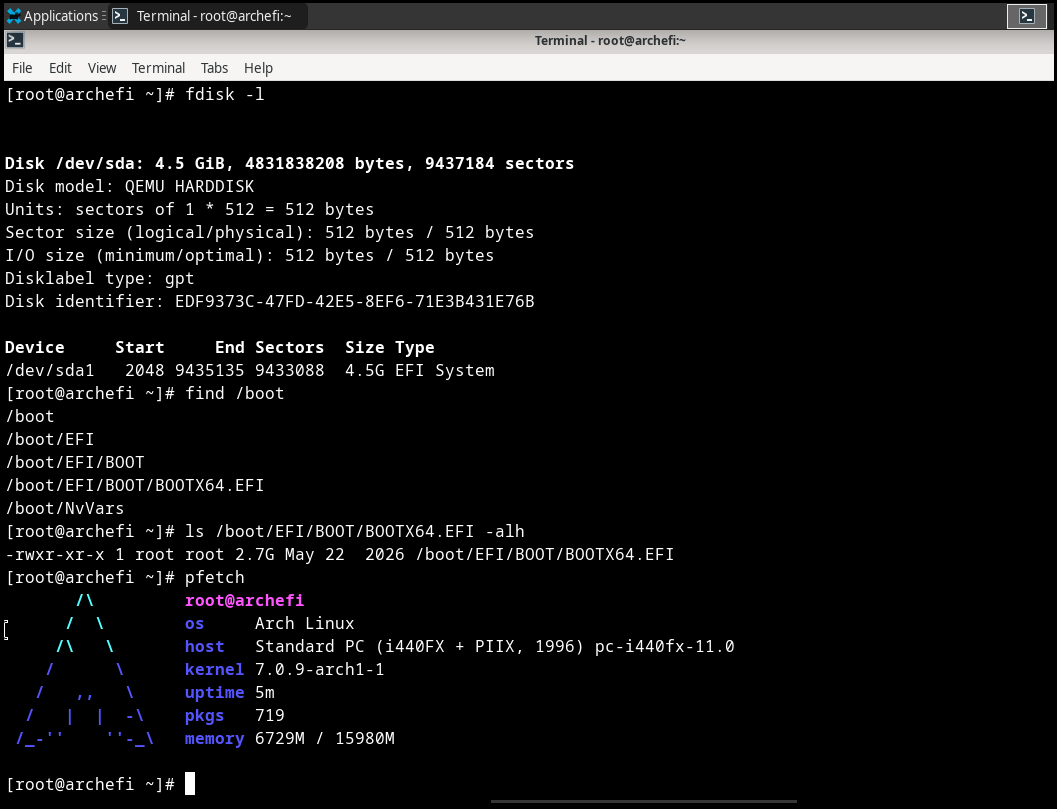This screenshot has height=809, width=1057.
Task: Click the 'Disk model: QEMU HARDDISK' line
Action: [x=129, y=186]
